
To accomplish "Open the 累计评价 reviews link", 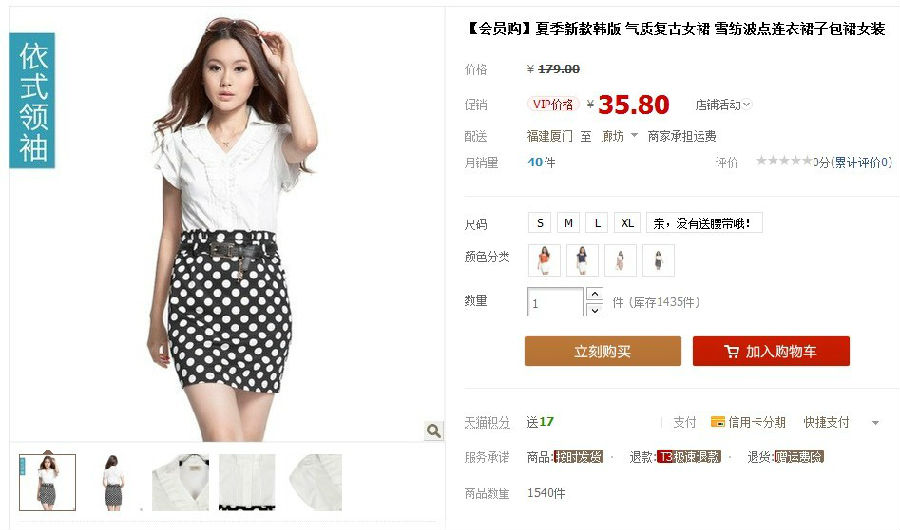I will pyautogui.click(x=858, y=163).
